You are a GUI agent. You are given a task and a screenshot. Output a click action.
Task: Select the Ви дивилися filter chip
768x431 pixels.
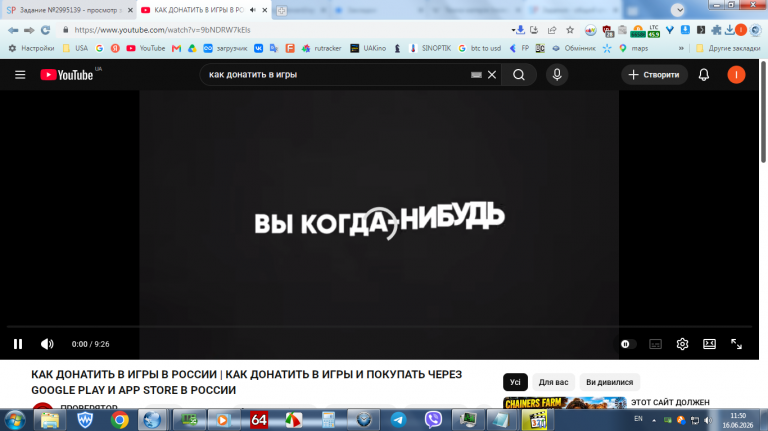click(609, 382)
